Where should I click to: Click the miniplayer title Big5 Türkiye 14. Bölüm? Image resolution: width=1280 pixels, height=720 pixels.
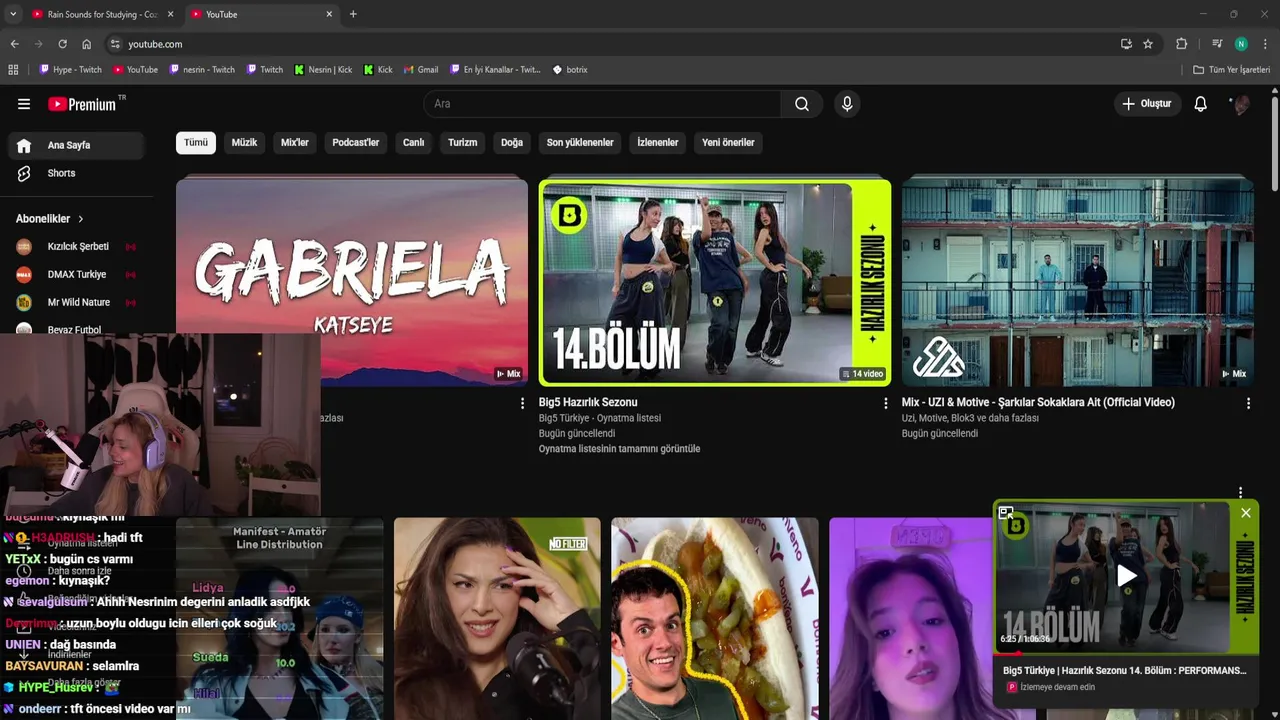point(1125,671)
